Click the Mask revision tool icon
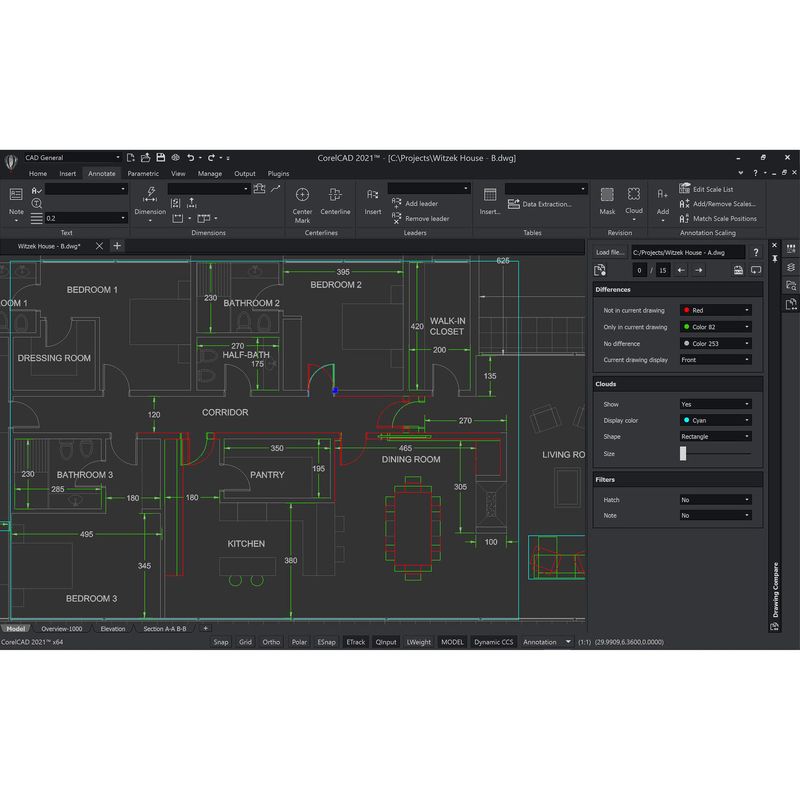The height and width of the screenshot is (800, 800). tap(607, 194)
